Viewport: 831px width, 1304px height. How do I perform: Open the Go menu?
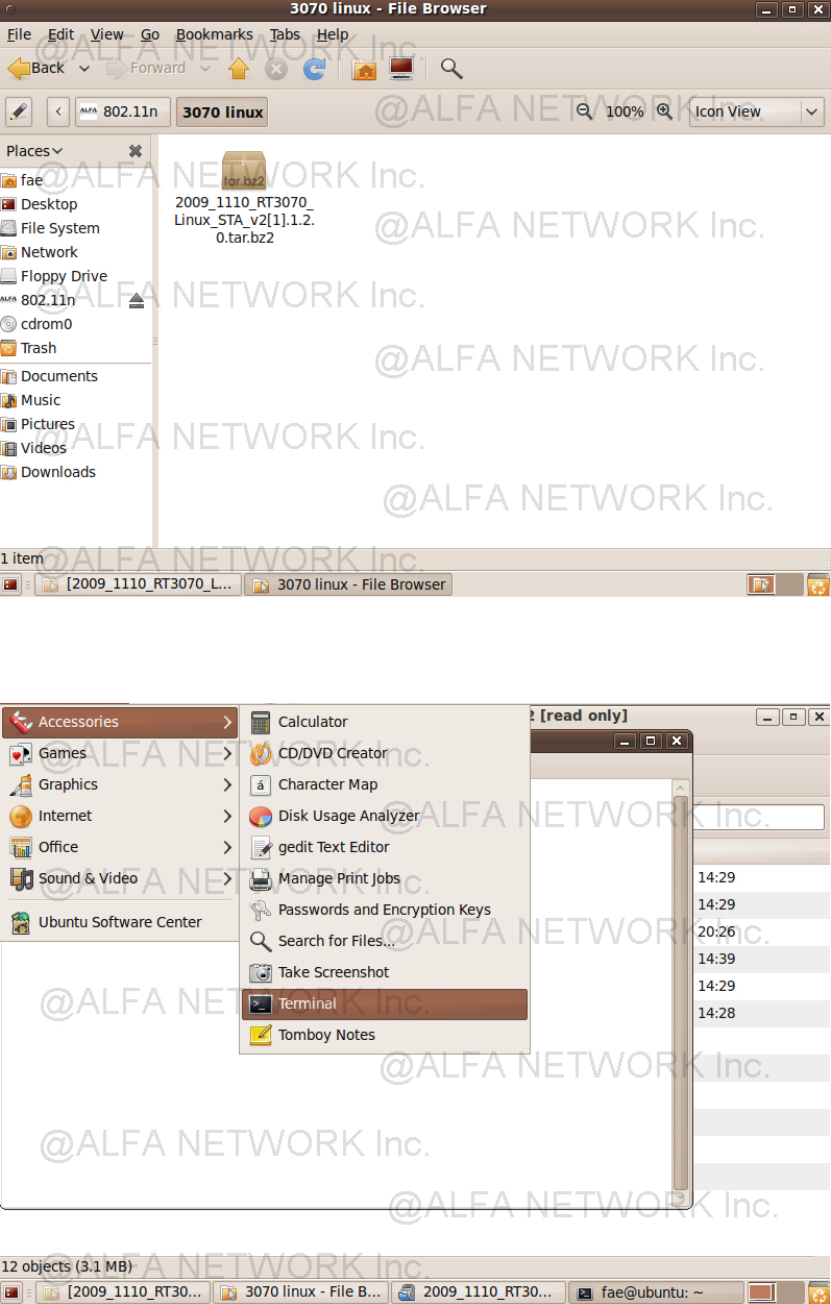tap(150, 34)
